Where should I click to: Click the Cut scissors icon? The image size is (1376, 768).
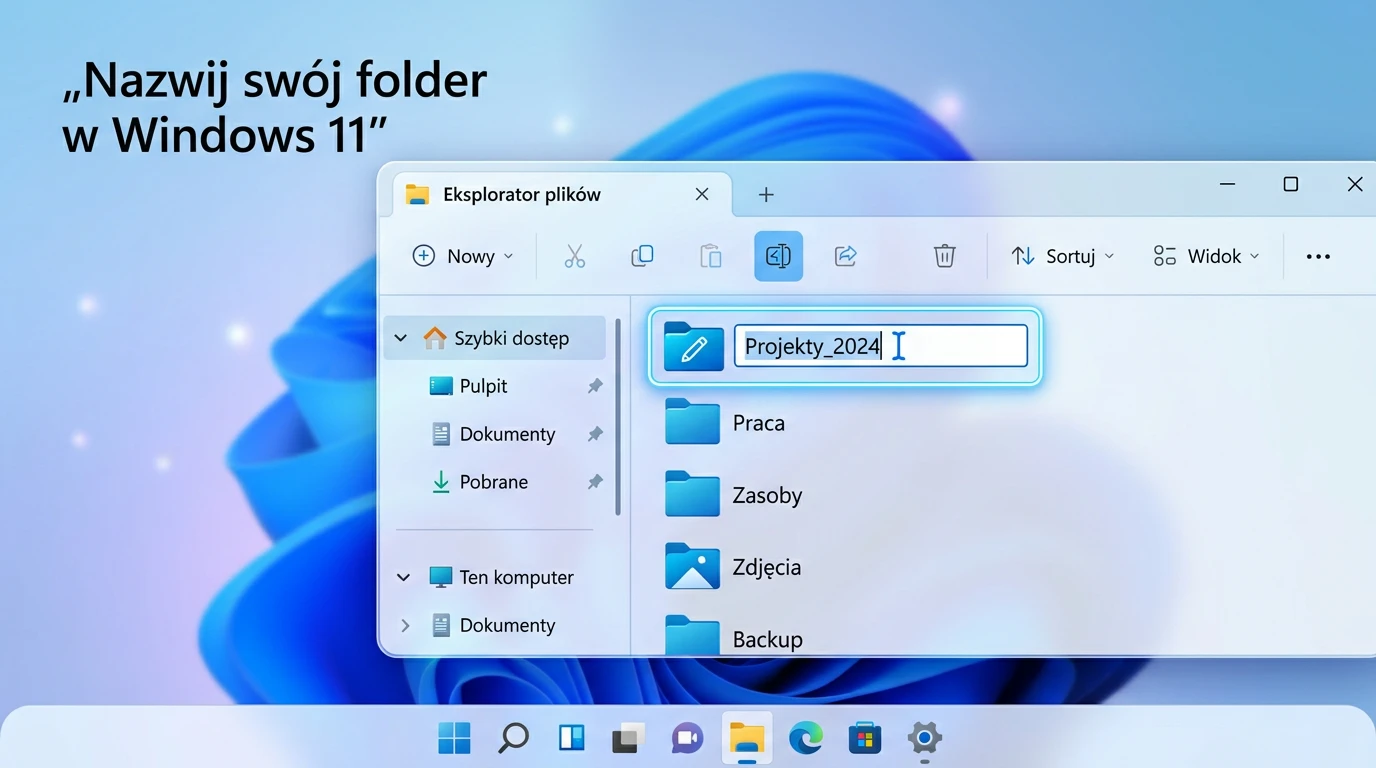click(574, 256)
